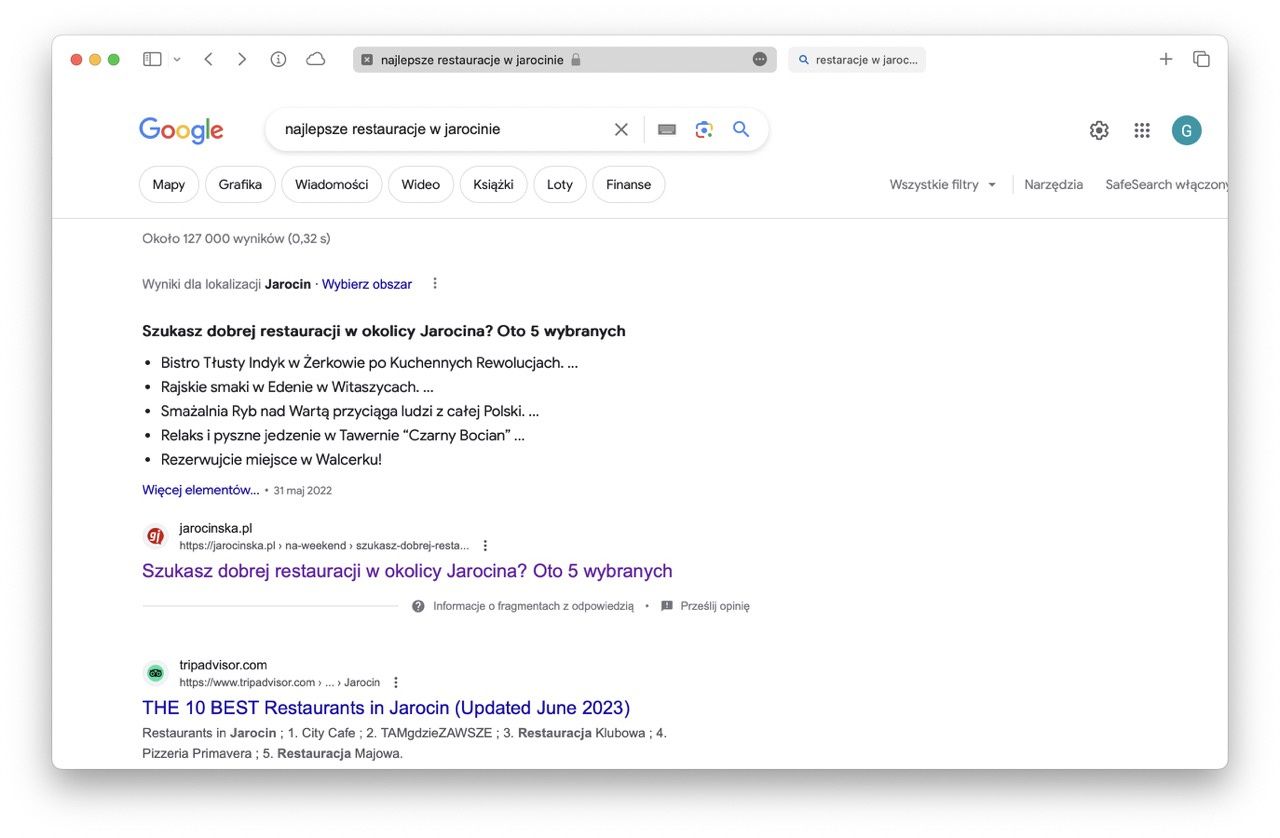Click the 'Smażalnia Ryb nad Wartą' bullet
Viewport: 1280px width, 838px height.
[x=350, y=411]
